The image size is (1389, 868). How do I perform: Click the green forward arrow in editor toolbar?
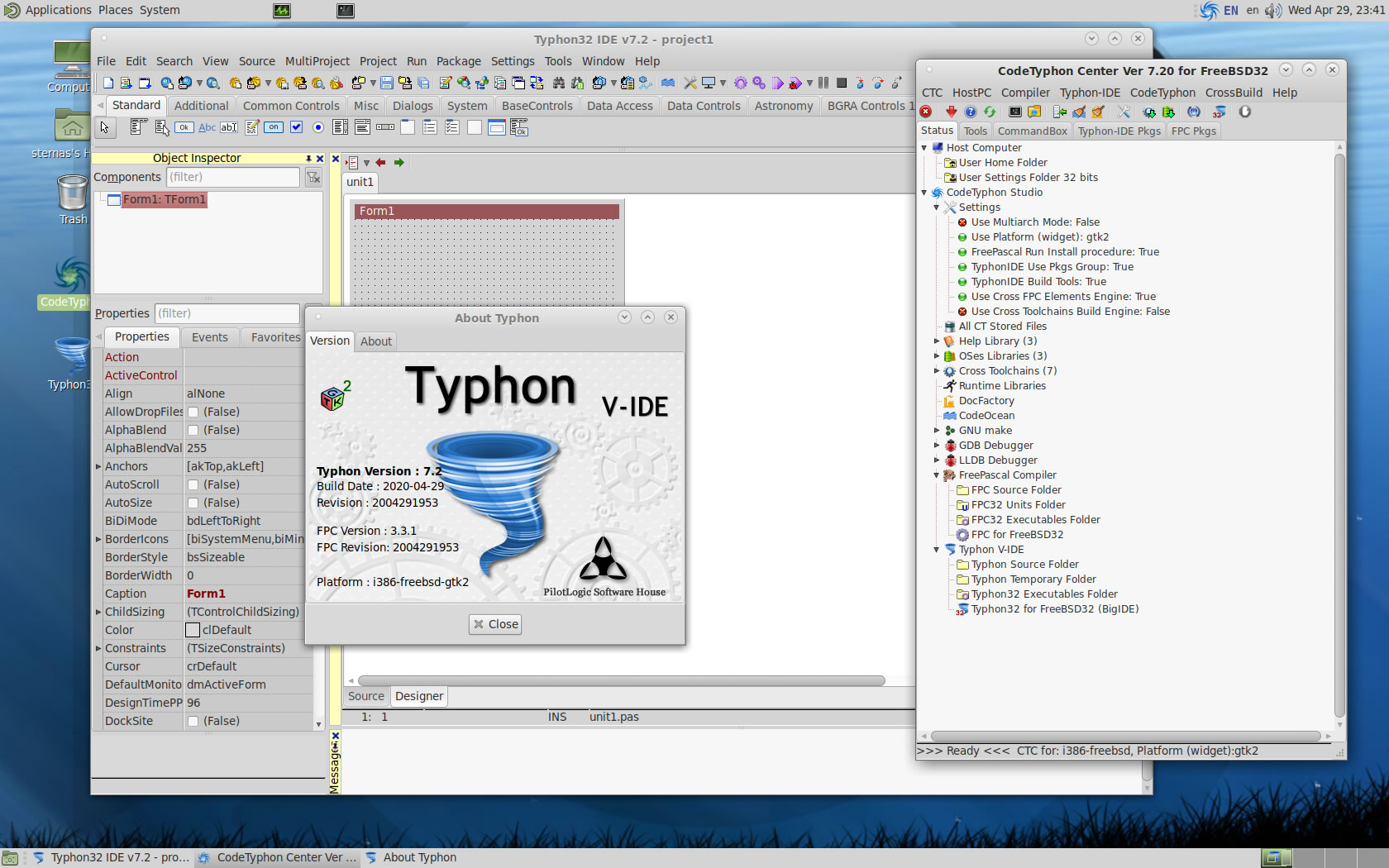tap(399, 163)
